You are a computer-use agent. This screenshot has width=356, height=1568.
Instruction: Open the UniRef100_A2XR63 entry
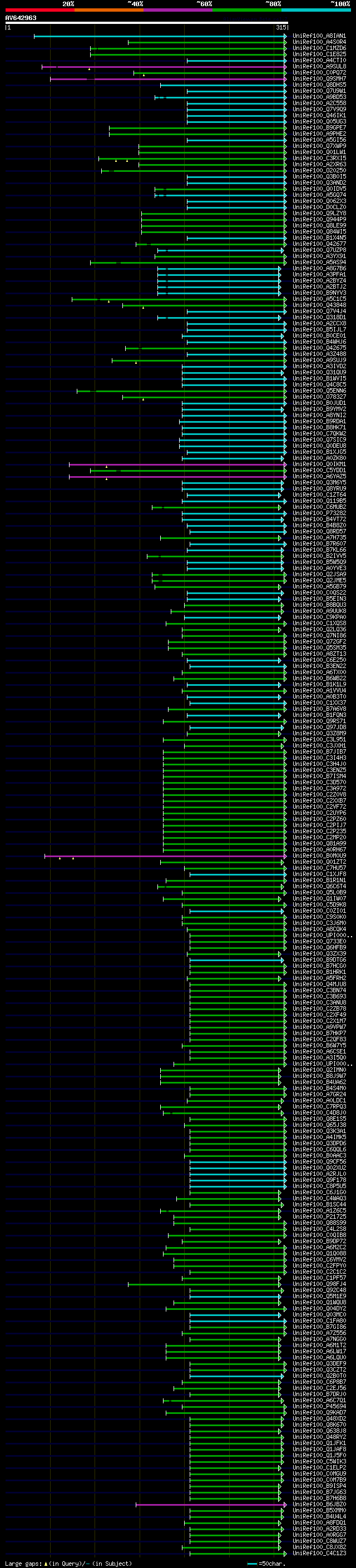(x=319, y=164)
